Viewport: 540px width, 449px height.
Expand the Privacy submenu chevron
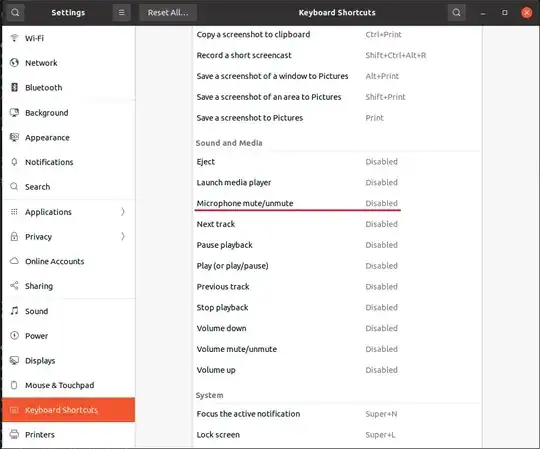[123, 237]
